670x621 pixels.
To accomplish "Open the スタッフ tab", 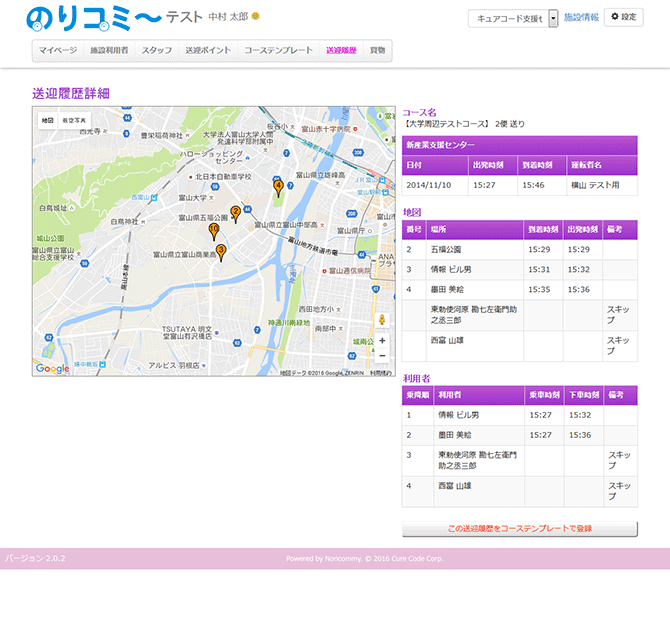I will coord(157,50).
